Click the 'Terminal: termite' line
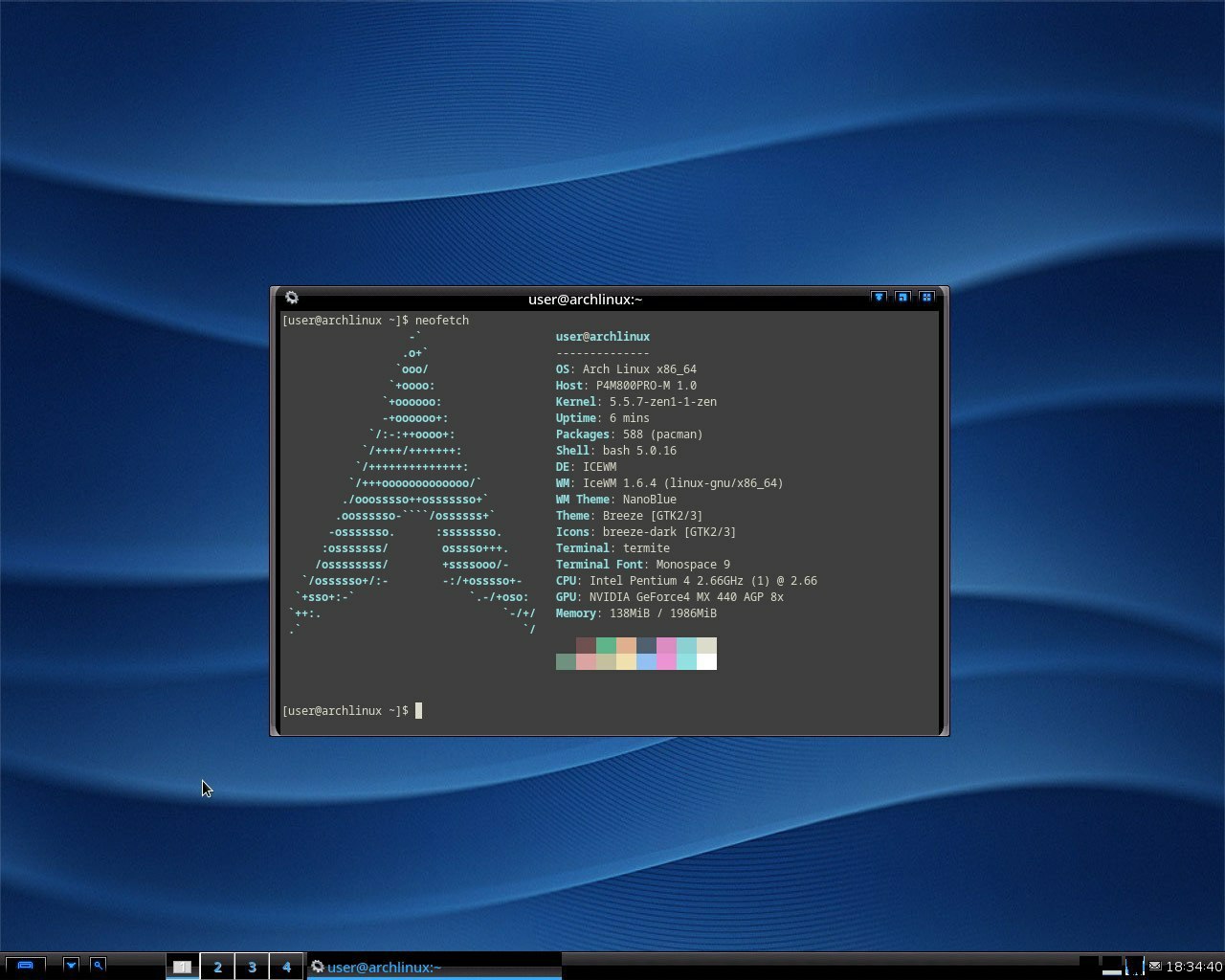The width and height of the screenshot is (1225, 980). tap(612, 548)
